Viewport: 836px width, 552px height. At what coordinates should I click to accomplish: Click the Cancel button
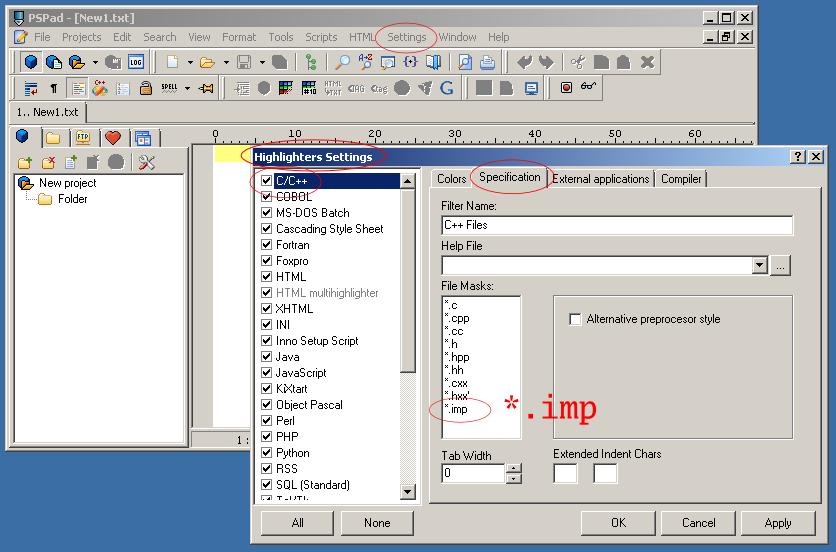click(698, 523)
